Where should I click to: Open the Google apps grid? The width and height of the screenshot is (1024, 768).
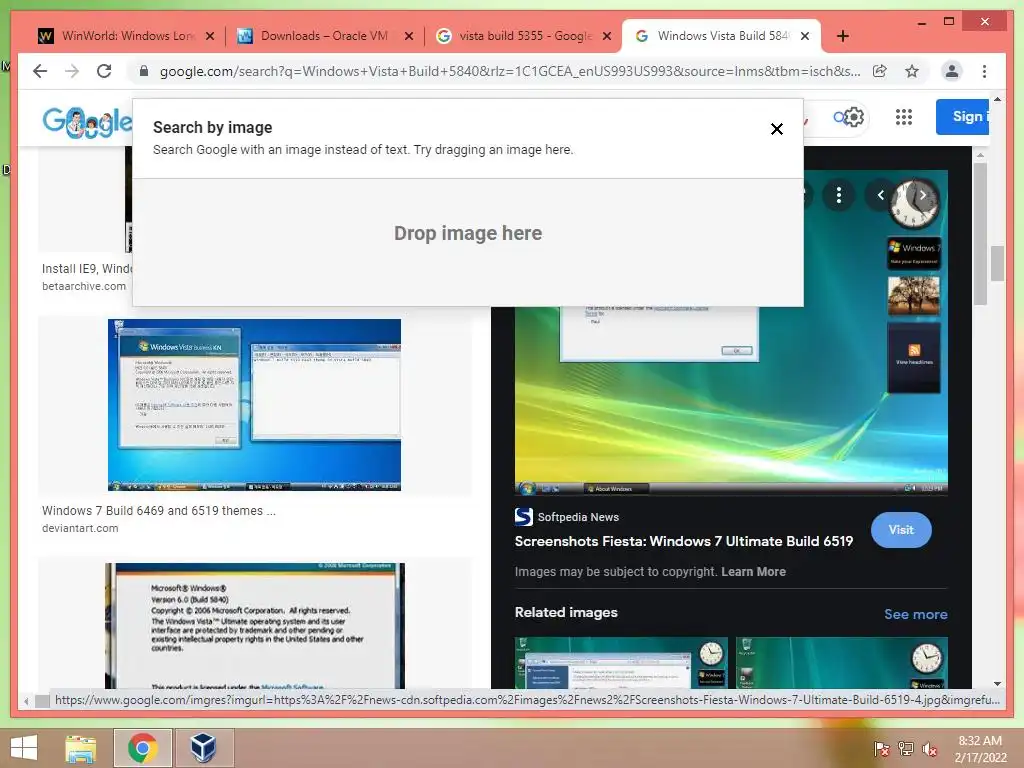(x=903, y=118)
